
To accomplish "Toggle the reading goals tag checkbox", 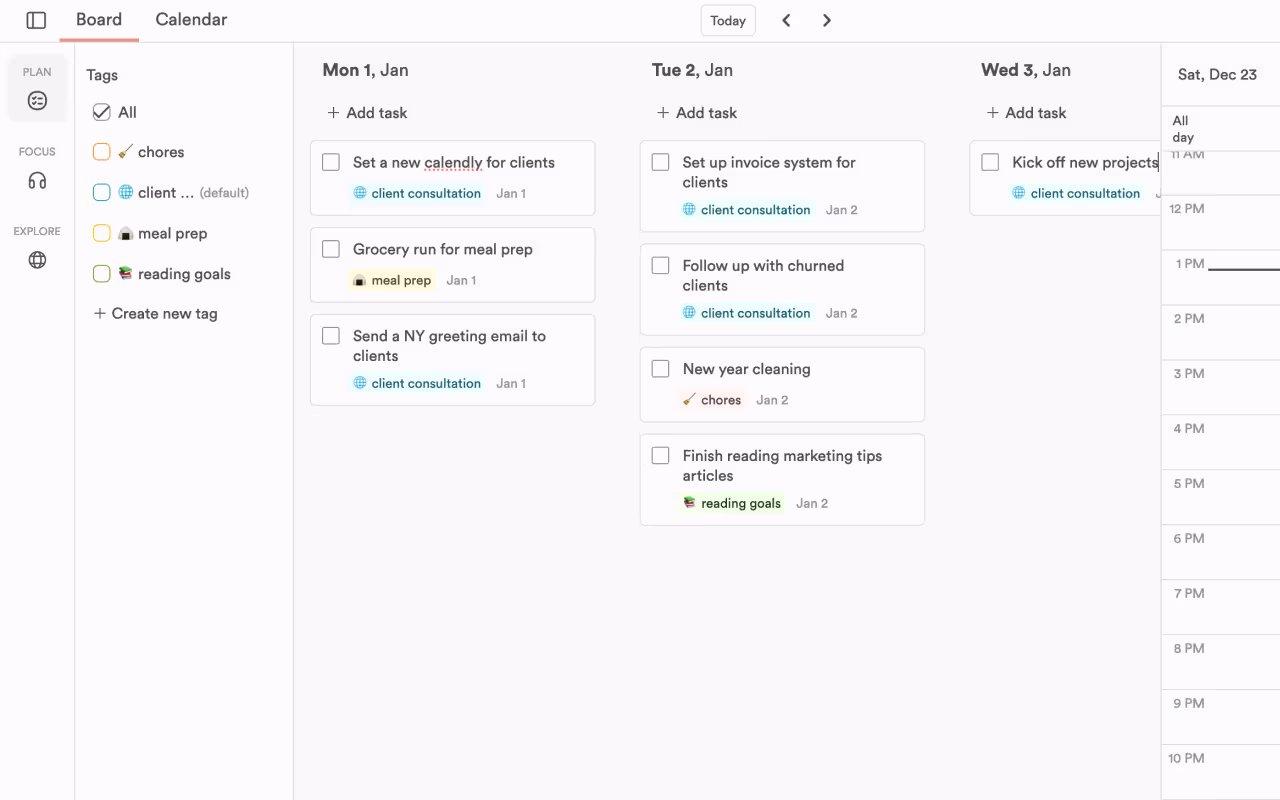I will pos(101,273).
